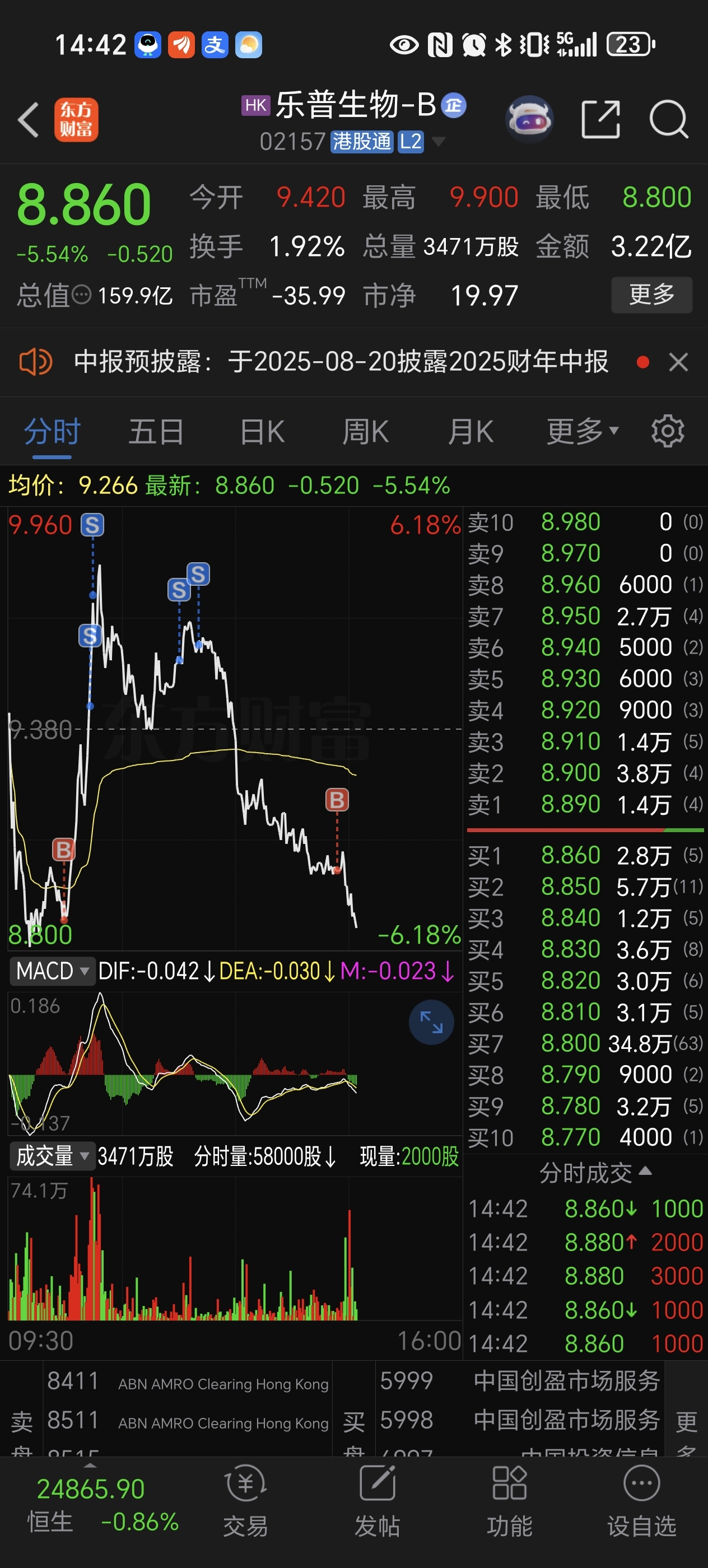Tap the 恒生 index 24865.90 quote

[91, 1489]
